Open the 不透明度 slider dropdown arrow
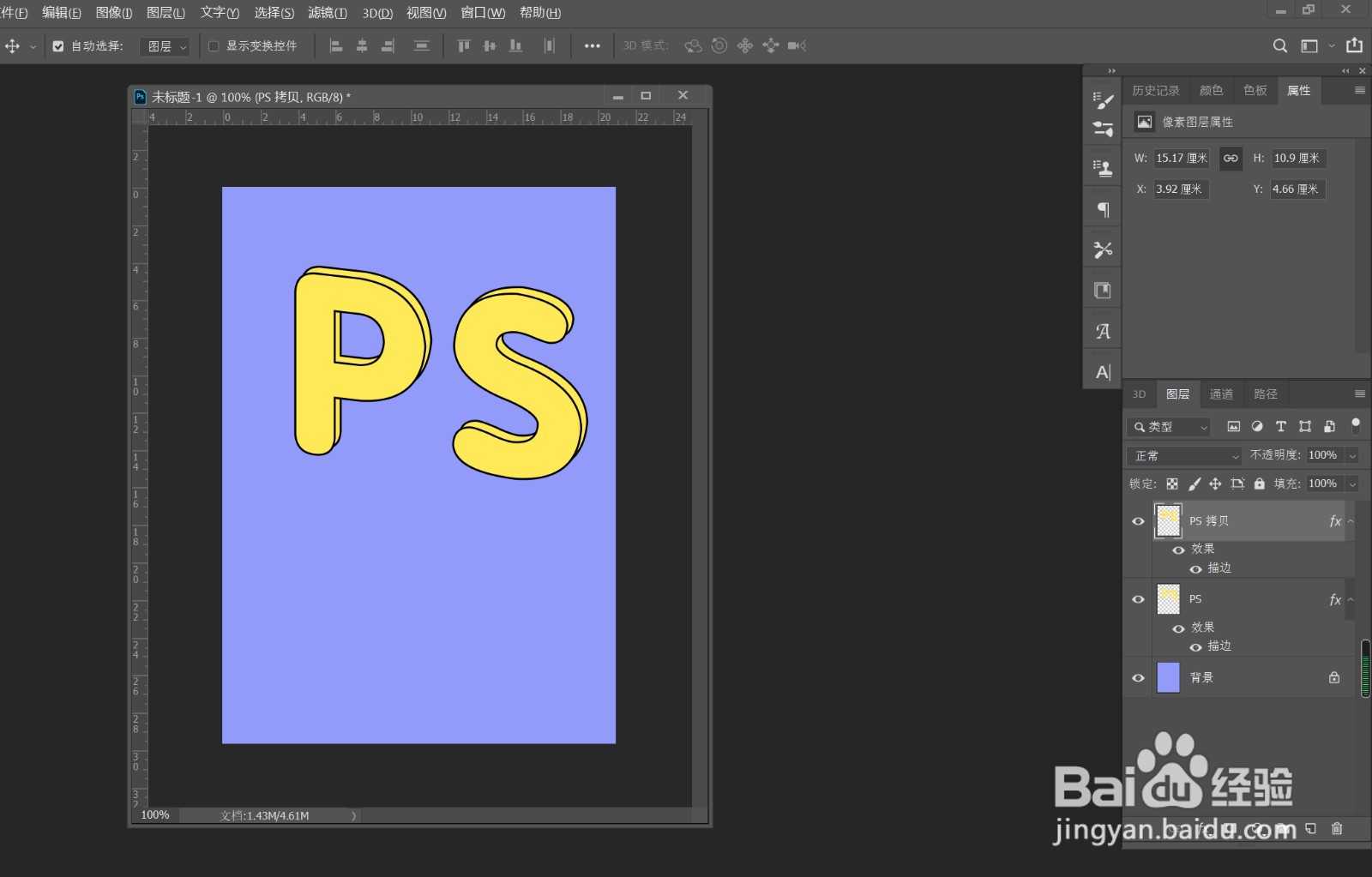 (1352, 456)
